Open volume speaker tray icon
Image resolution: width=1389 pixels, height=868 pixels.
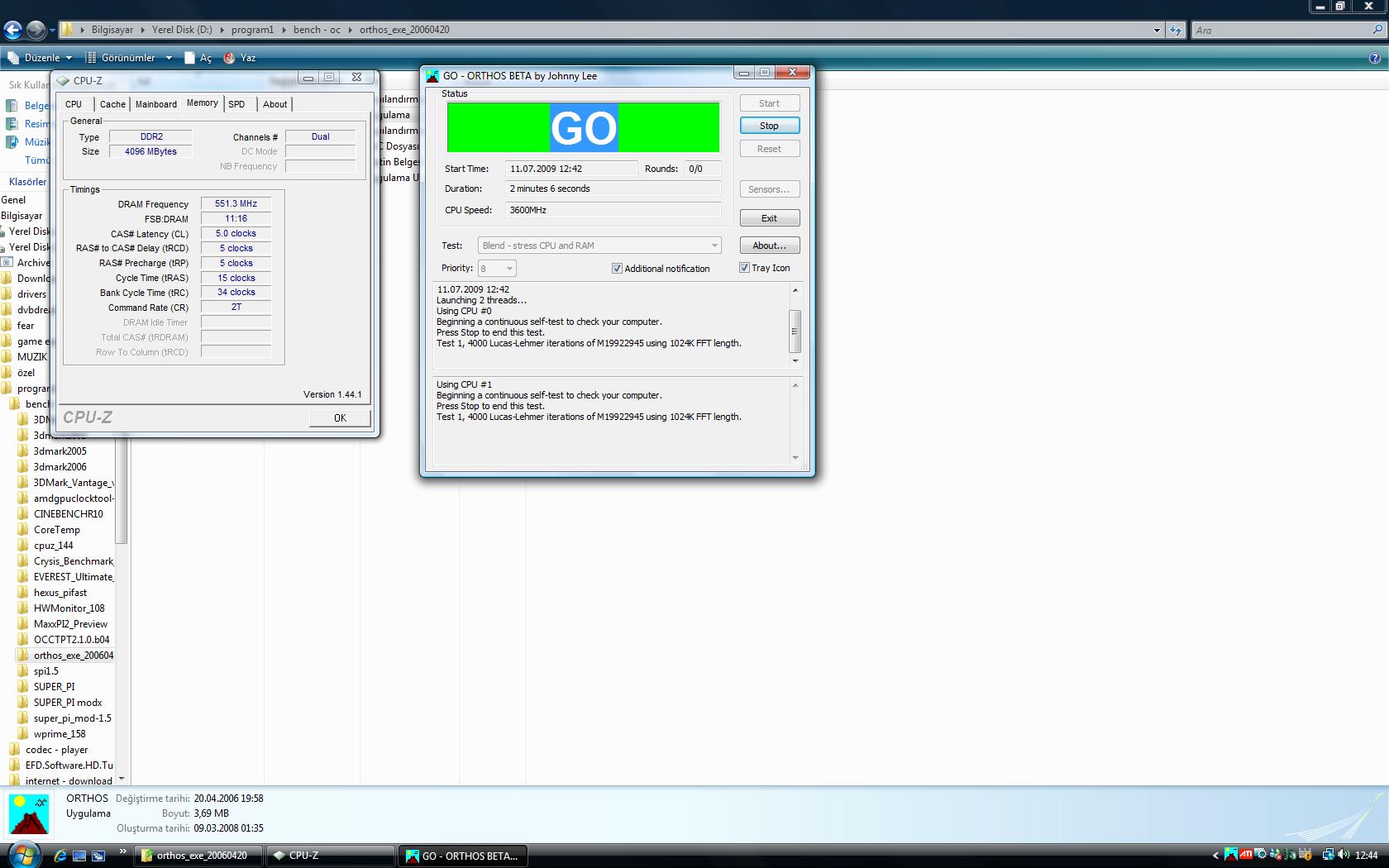1344,855
